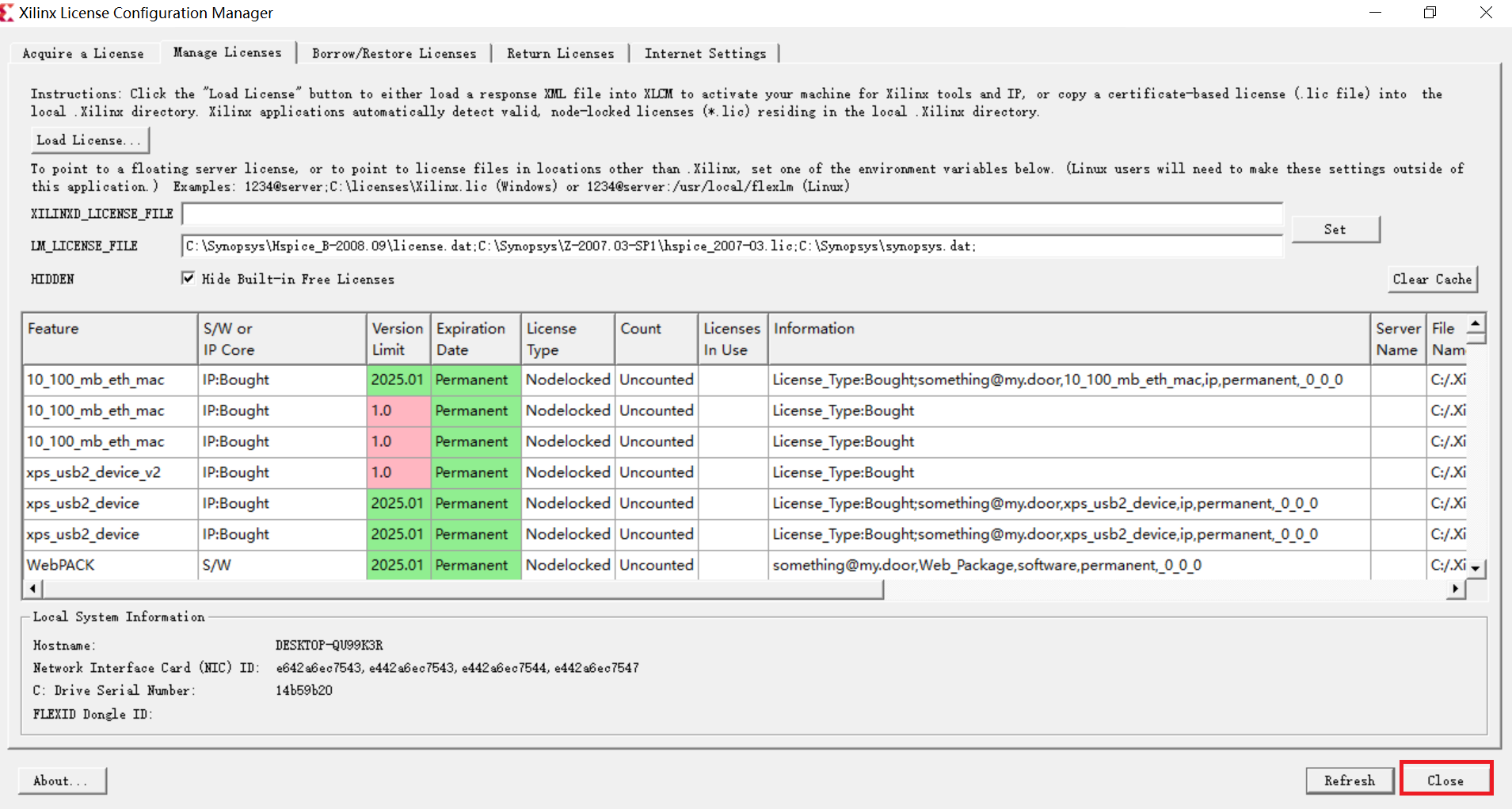
Task: Open the Acquire a License tab
Action: [x=83, y=53]
